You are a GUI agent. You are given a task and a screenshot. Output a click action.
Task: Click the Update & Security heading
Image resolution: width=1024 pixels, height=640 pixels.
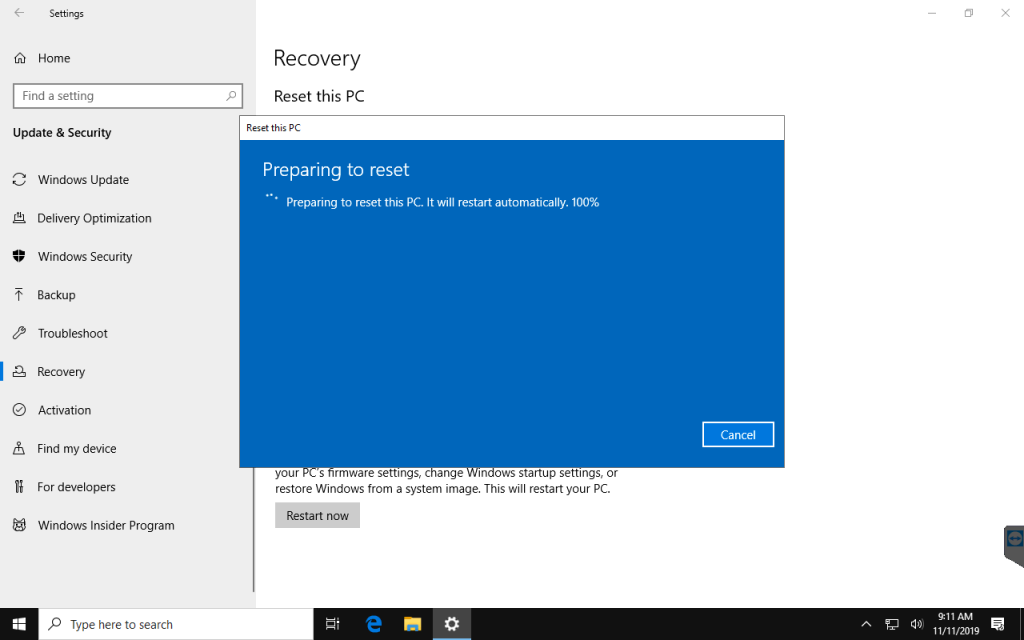(x=62, y=133)
